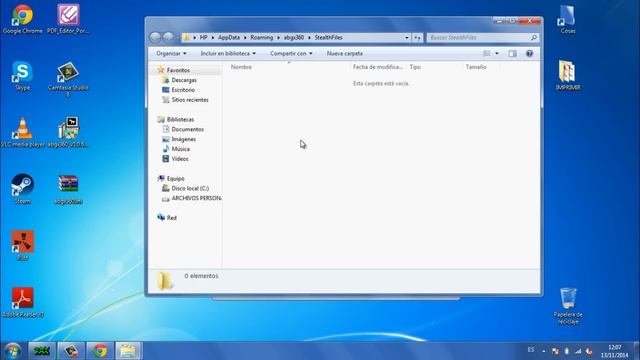
Task: Change the folder view style icon
Action: tap(487, 53)
